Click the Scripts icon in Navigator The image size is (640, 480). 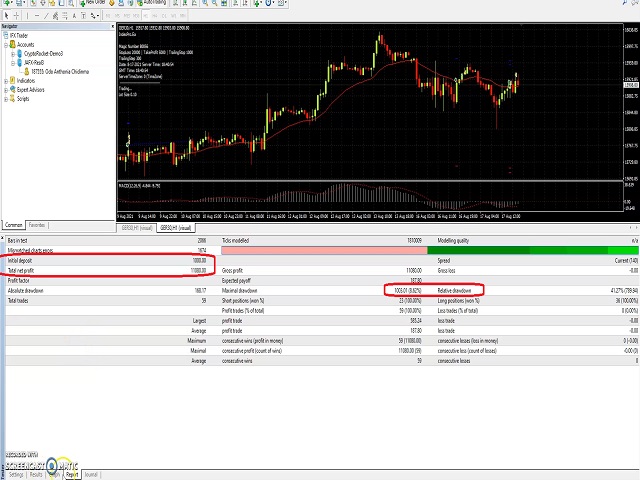[13, 99]
